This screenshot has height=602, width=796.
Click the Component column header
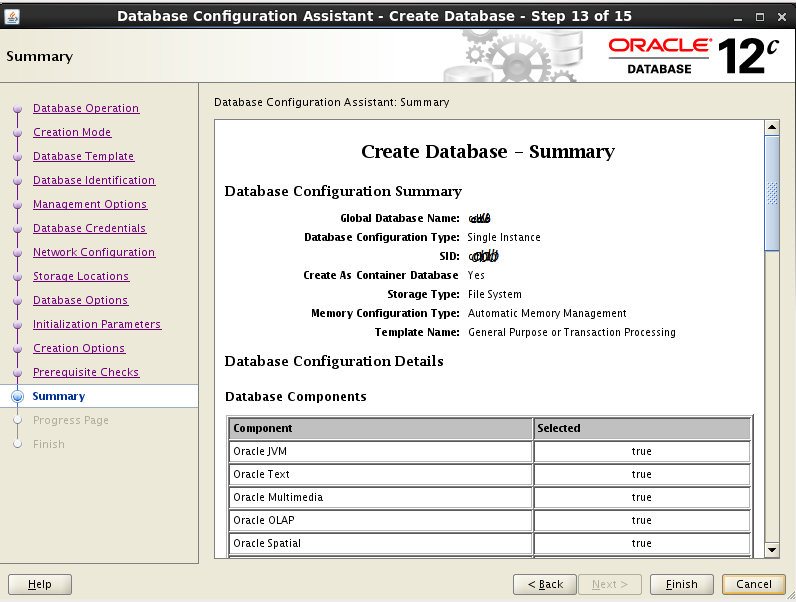click(380, 428)
